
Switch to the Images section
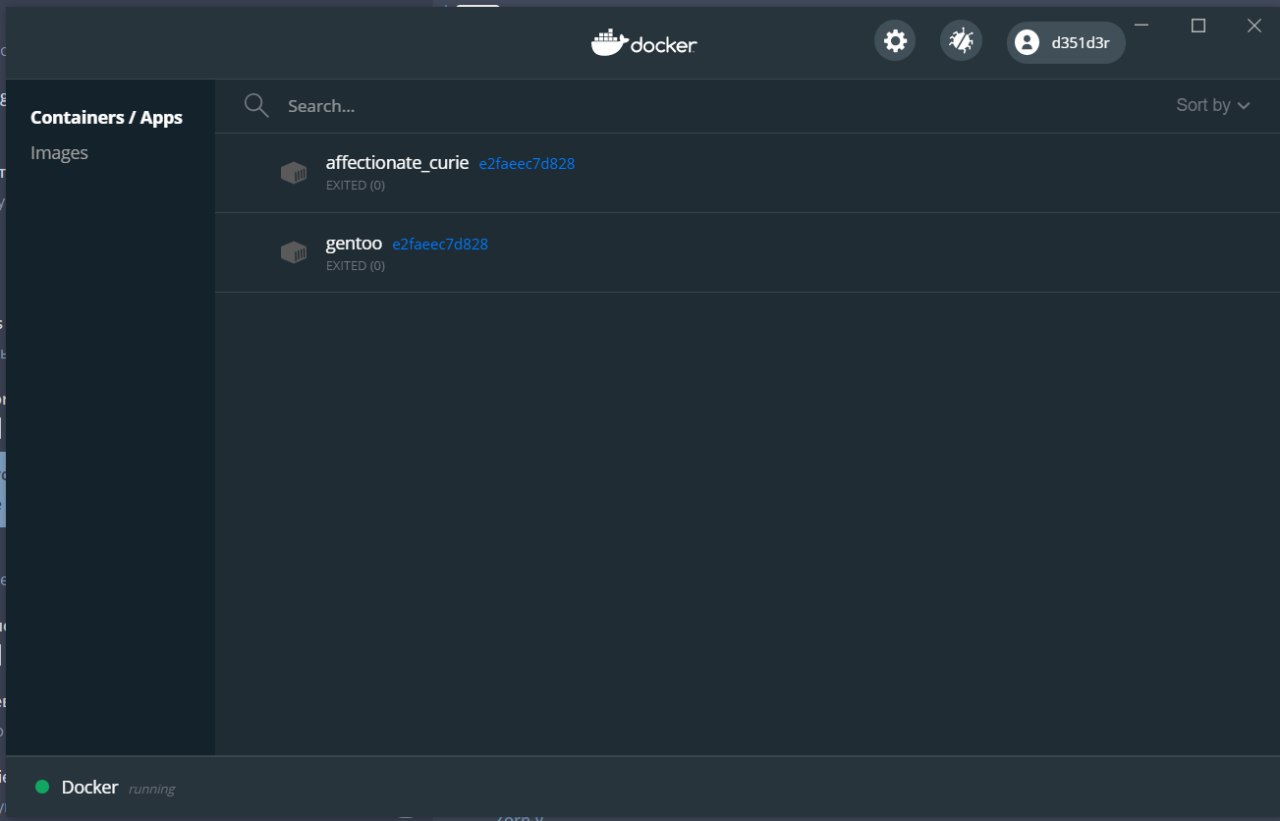[x=59, y=152]
